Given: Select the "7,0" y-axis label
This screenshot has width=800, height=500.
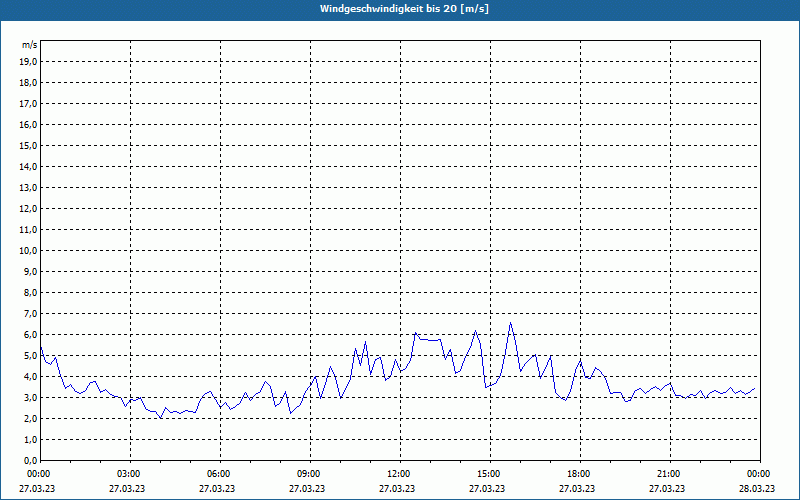Looking at the screenshot, I should tap(30, 314).
